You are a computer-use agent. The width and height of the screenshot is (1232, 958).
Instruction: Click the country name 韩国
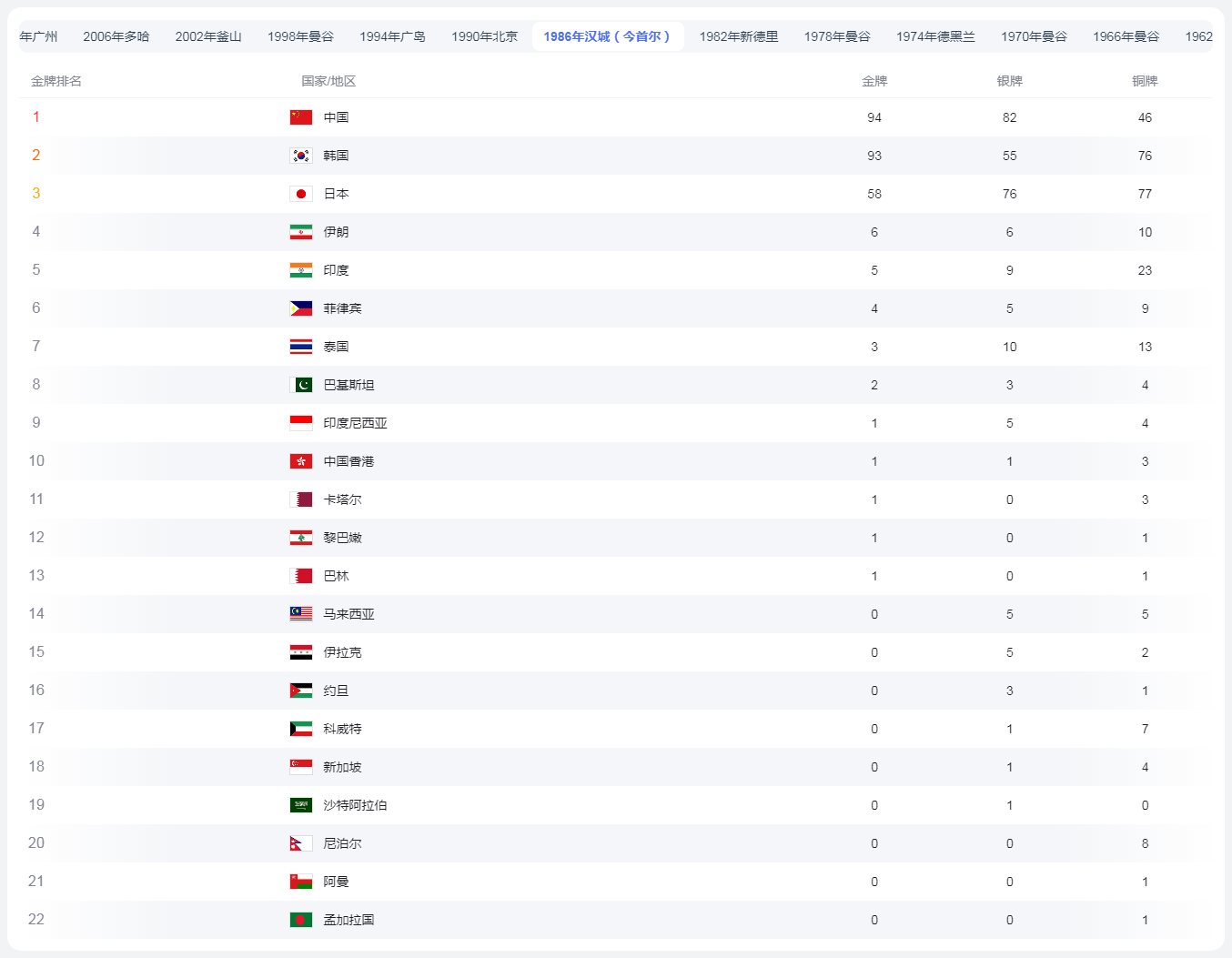pyautogui.click(x=336, y=156)
